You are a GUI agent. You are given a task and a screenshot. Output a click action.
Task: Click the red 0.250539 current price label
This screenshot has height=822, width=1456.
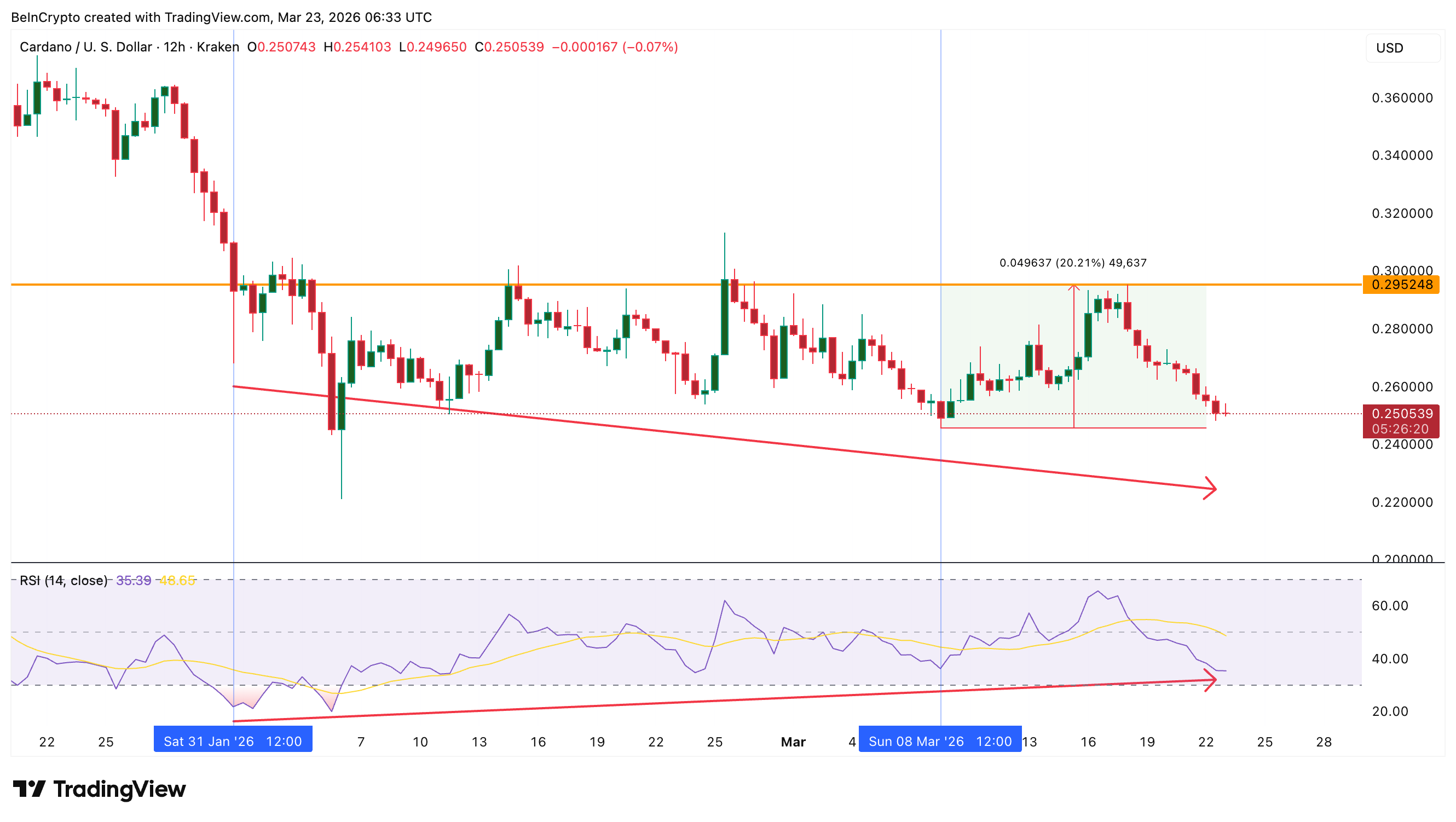click(1401, 414)
